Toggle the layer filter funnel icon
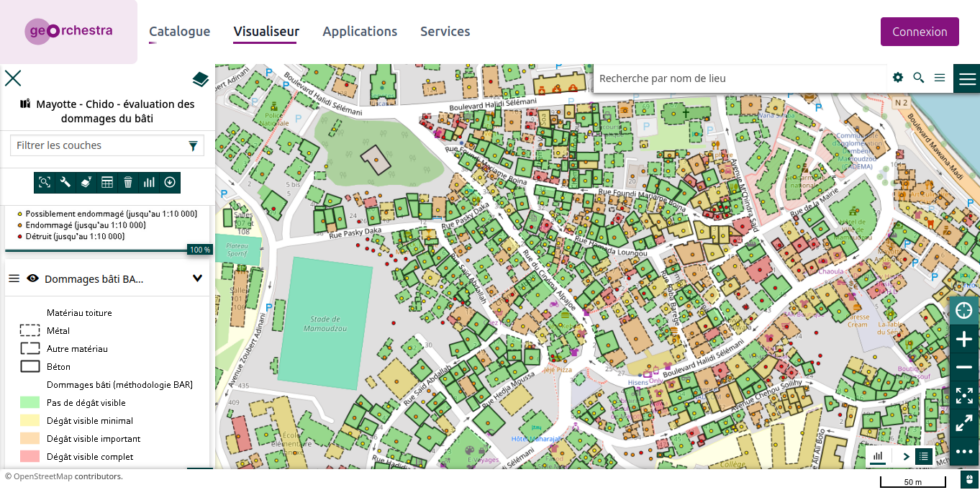Screen dimensions: 980x490 click(193, 146)
